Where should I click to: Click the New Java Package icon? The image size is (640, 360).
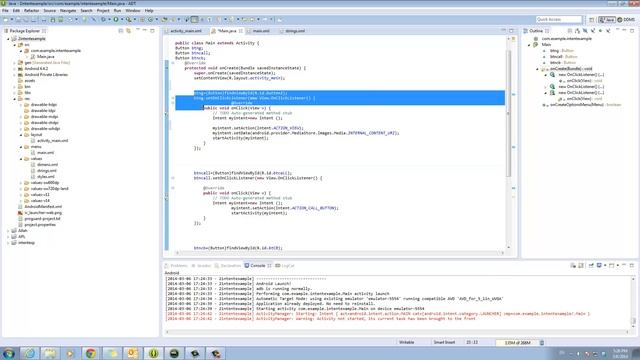tap(142, 20)
